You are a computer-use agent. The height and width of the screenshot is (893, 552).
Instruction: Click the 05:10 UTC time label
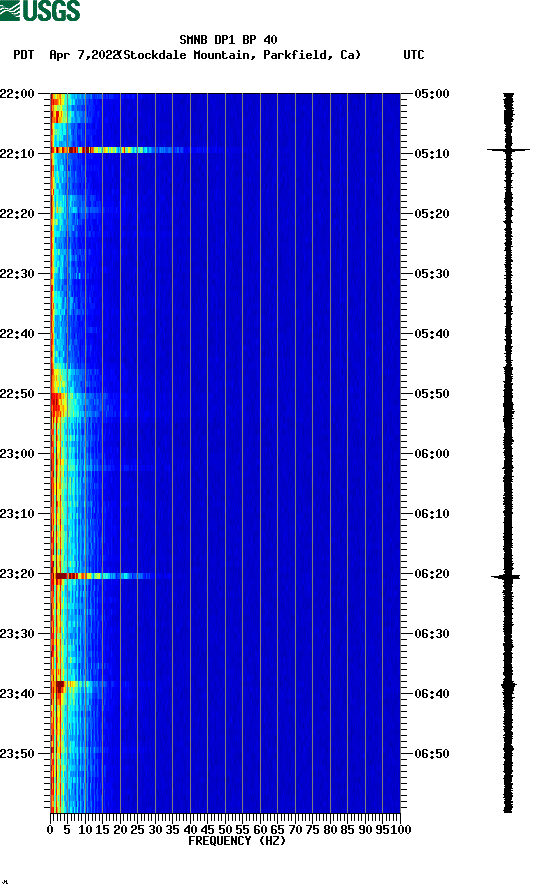pos(432,154)
